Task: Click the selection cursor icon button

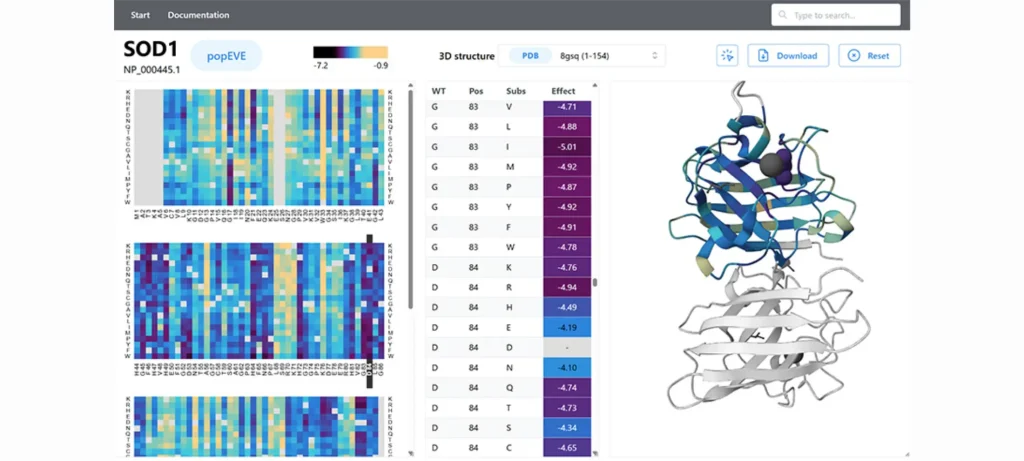Action: point(727,56)
